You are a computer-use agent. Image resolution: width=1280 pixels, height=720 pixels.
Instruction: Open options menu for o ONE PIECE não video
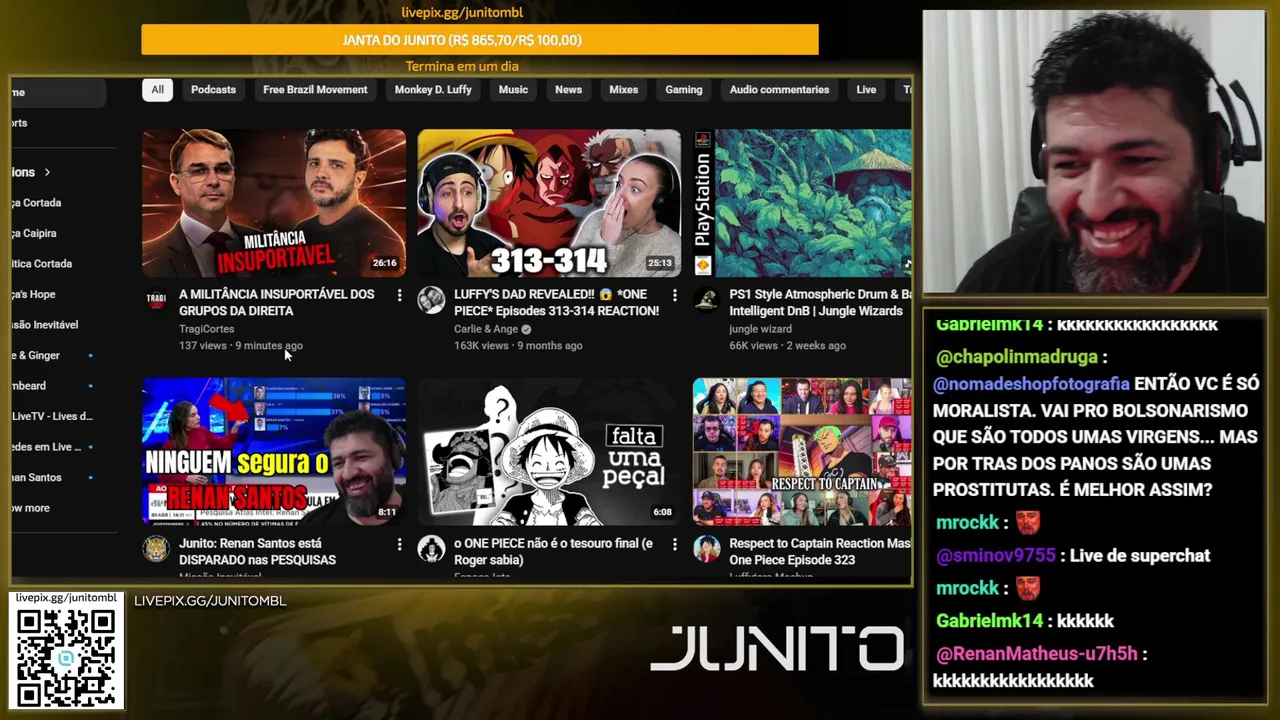point(674,544)
